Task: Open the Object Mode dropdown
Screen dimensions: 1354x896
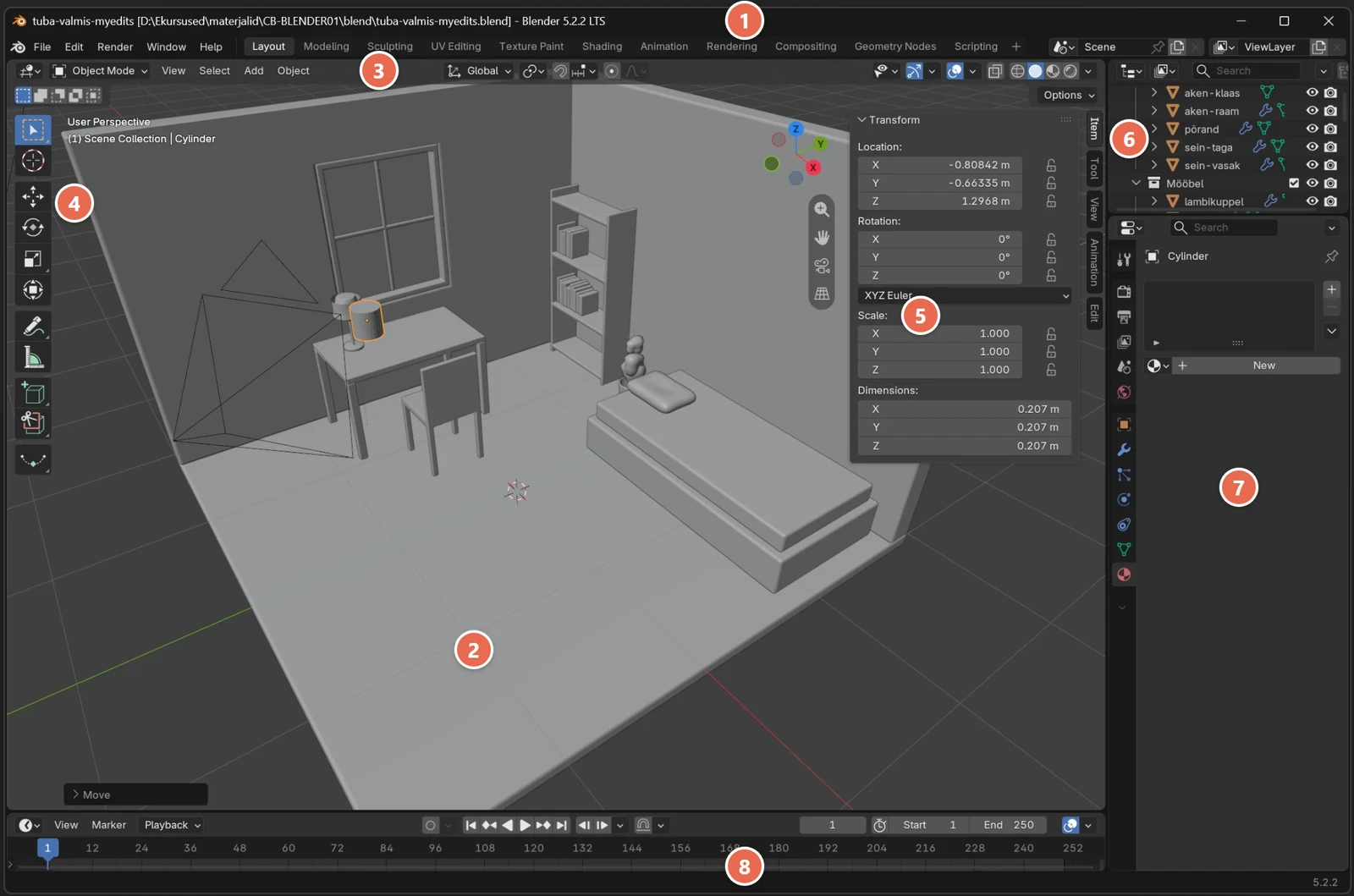Action: coord(100,71)
